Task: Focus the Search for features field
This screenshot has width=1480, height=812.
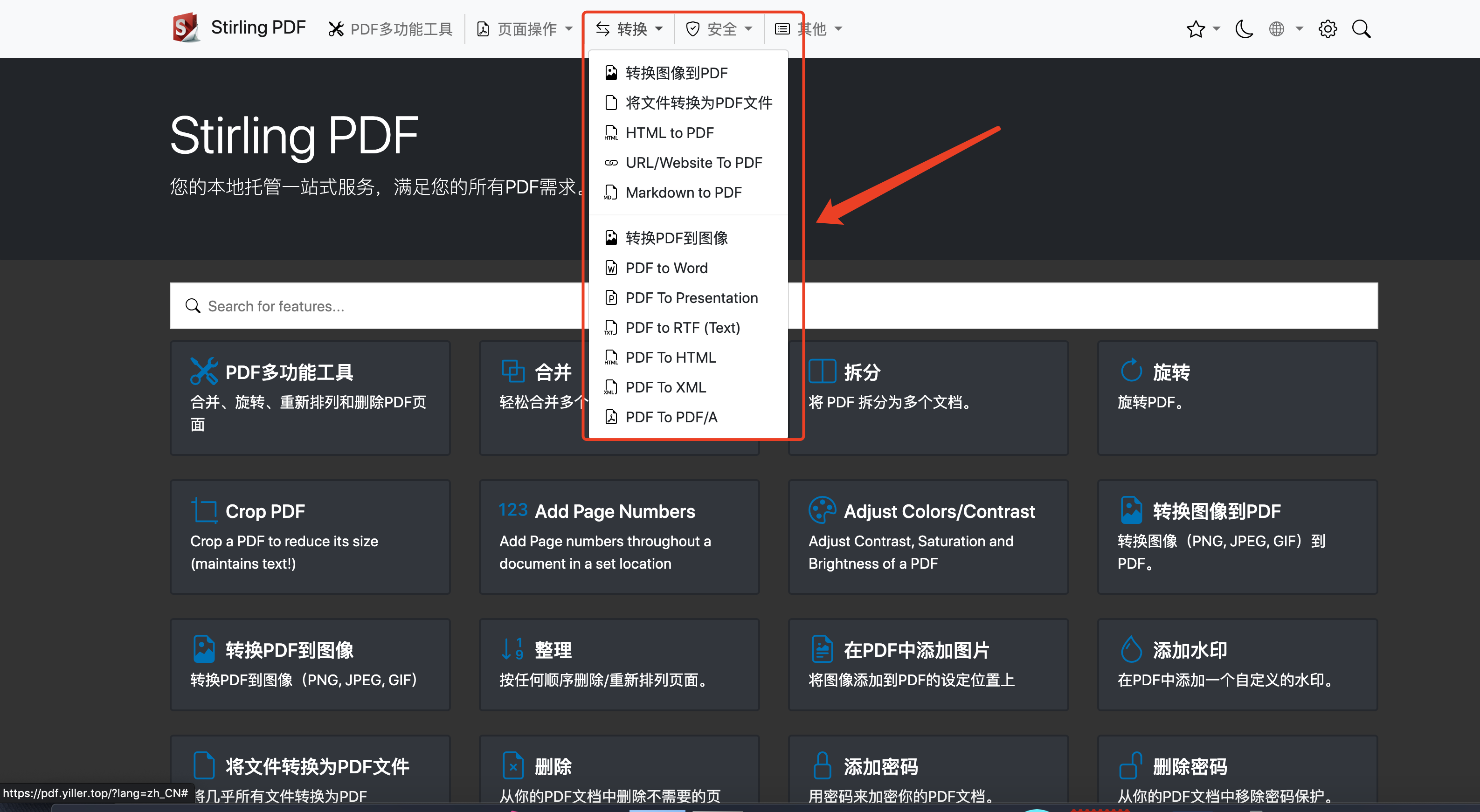Action: click(773, 305)
